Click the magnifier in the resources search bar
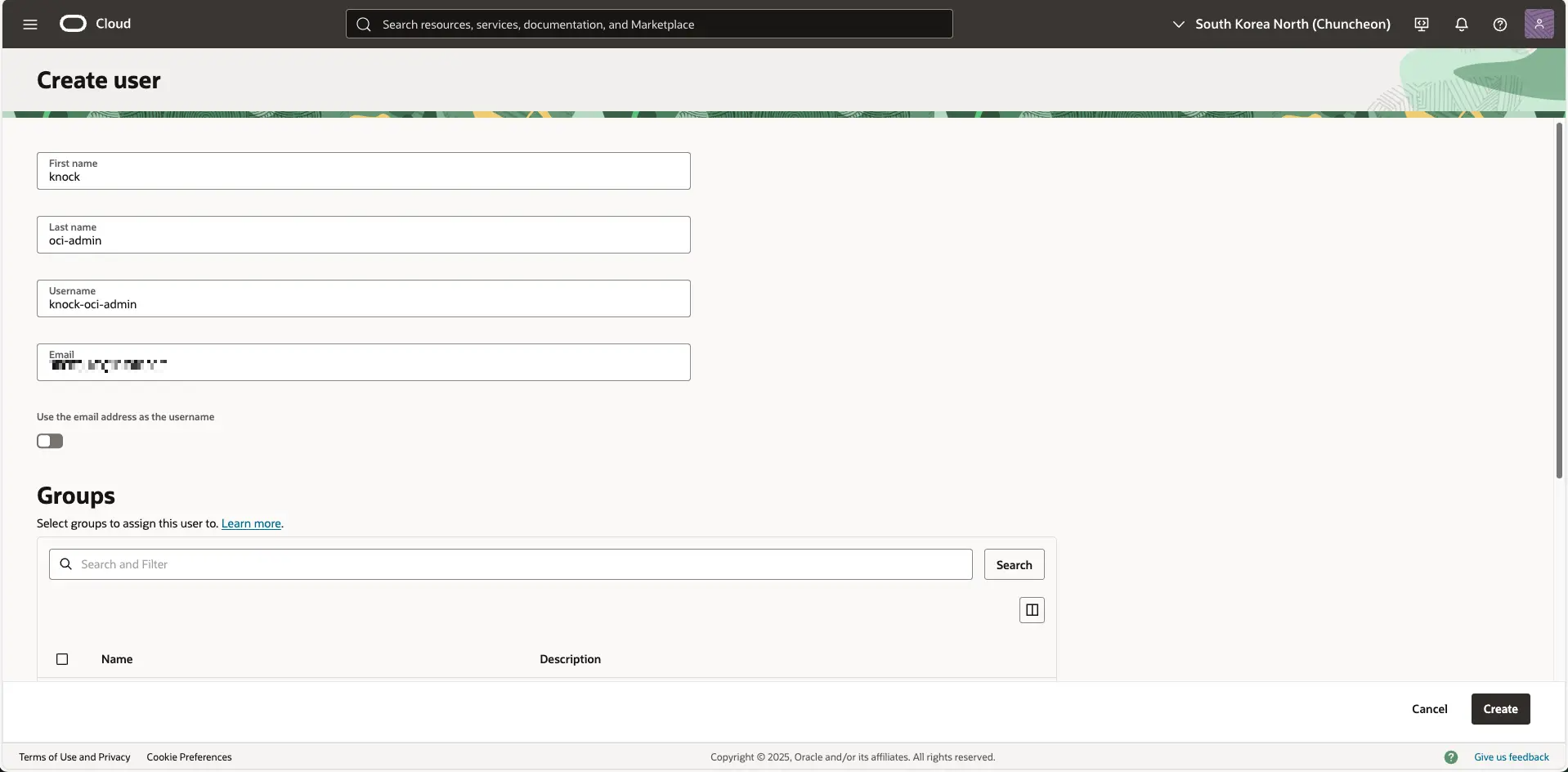The width and height of the screenshot is (1568, 772). 362,24
